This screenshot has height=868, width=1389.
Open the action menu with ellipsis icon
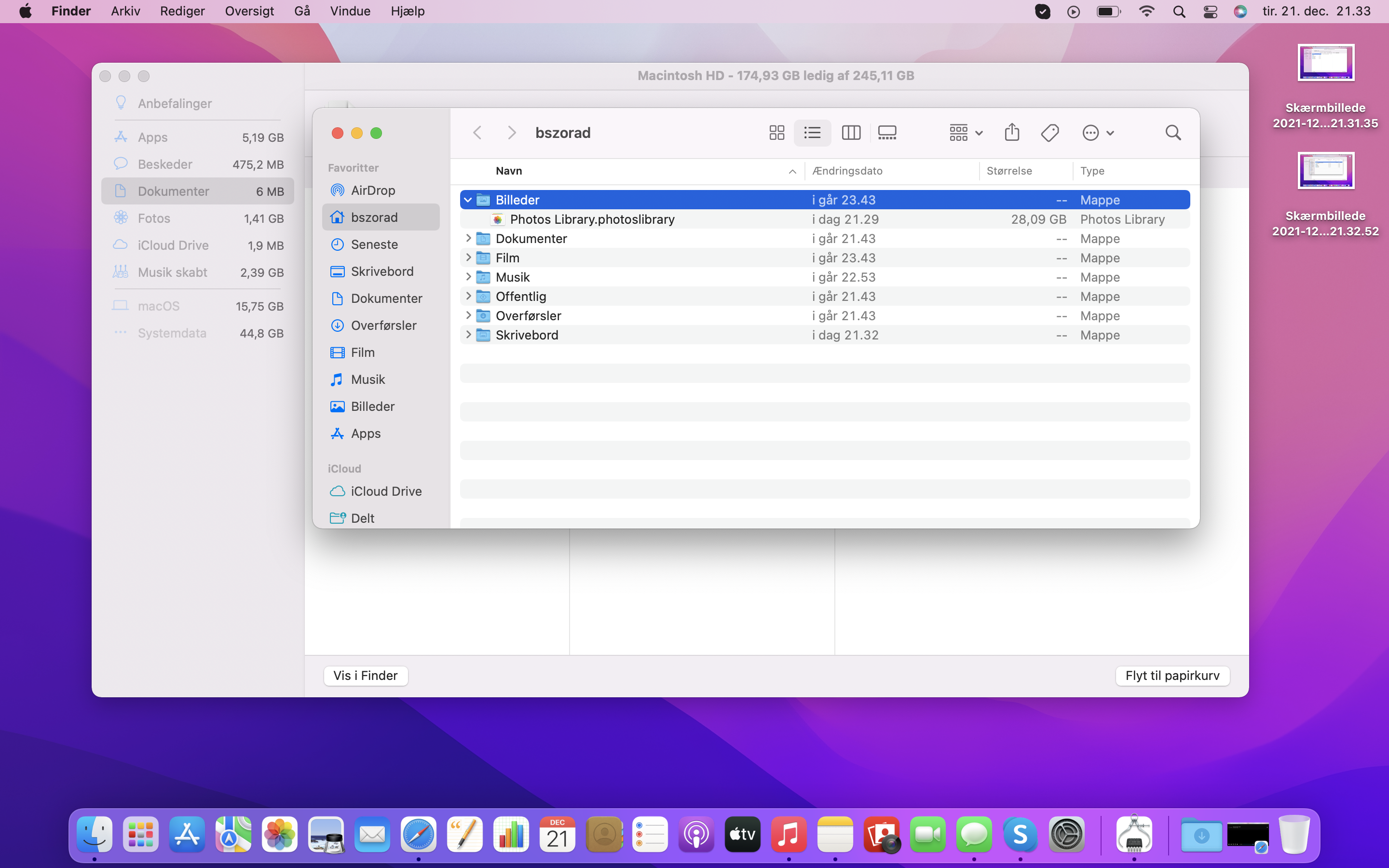[1097, 133]
